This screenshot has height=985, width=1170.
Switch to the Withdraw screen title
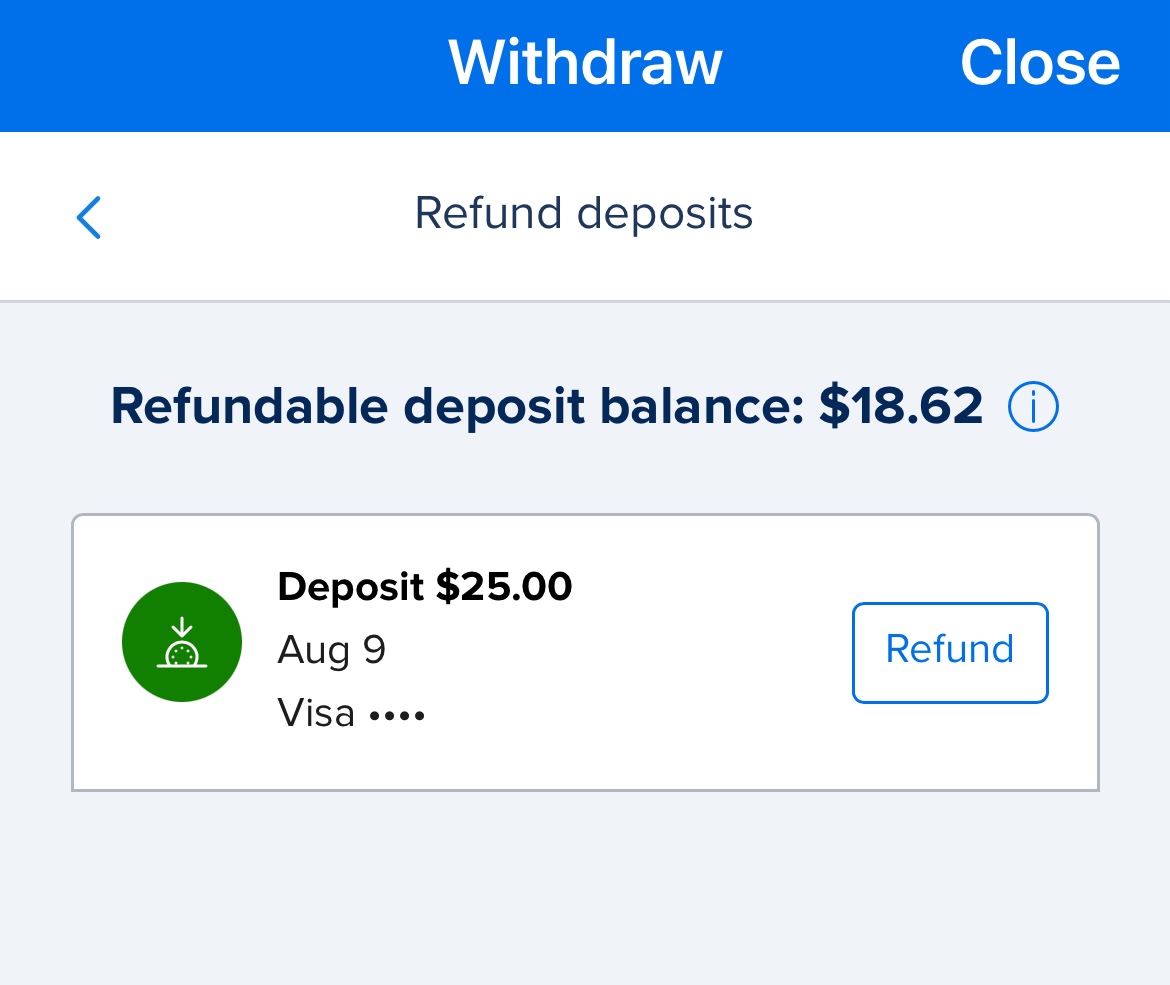[585, 63]
